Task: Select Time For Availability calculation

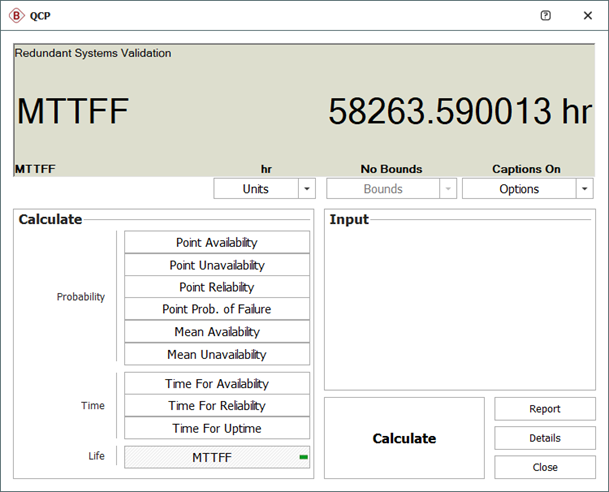Action: pos(217,384)
